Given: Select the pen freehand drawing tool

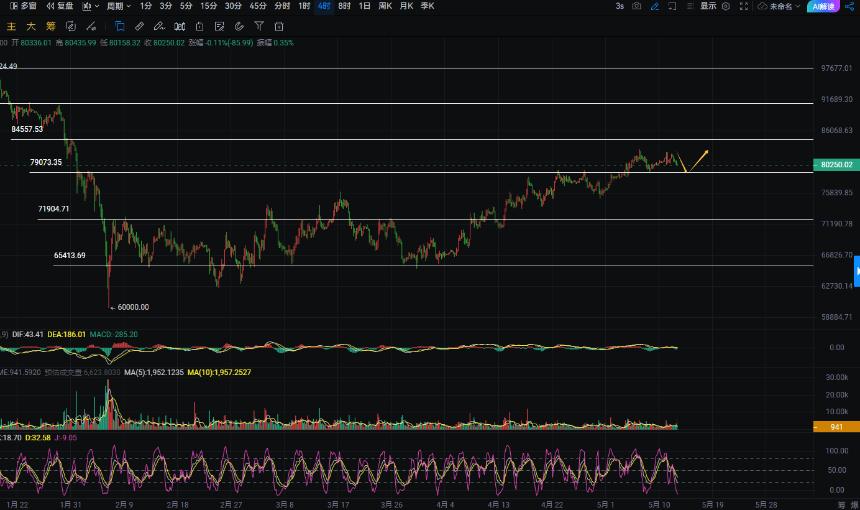Looking at the screenshot, I should [x=159, y=26].
